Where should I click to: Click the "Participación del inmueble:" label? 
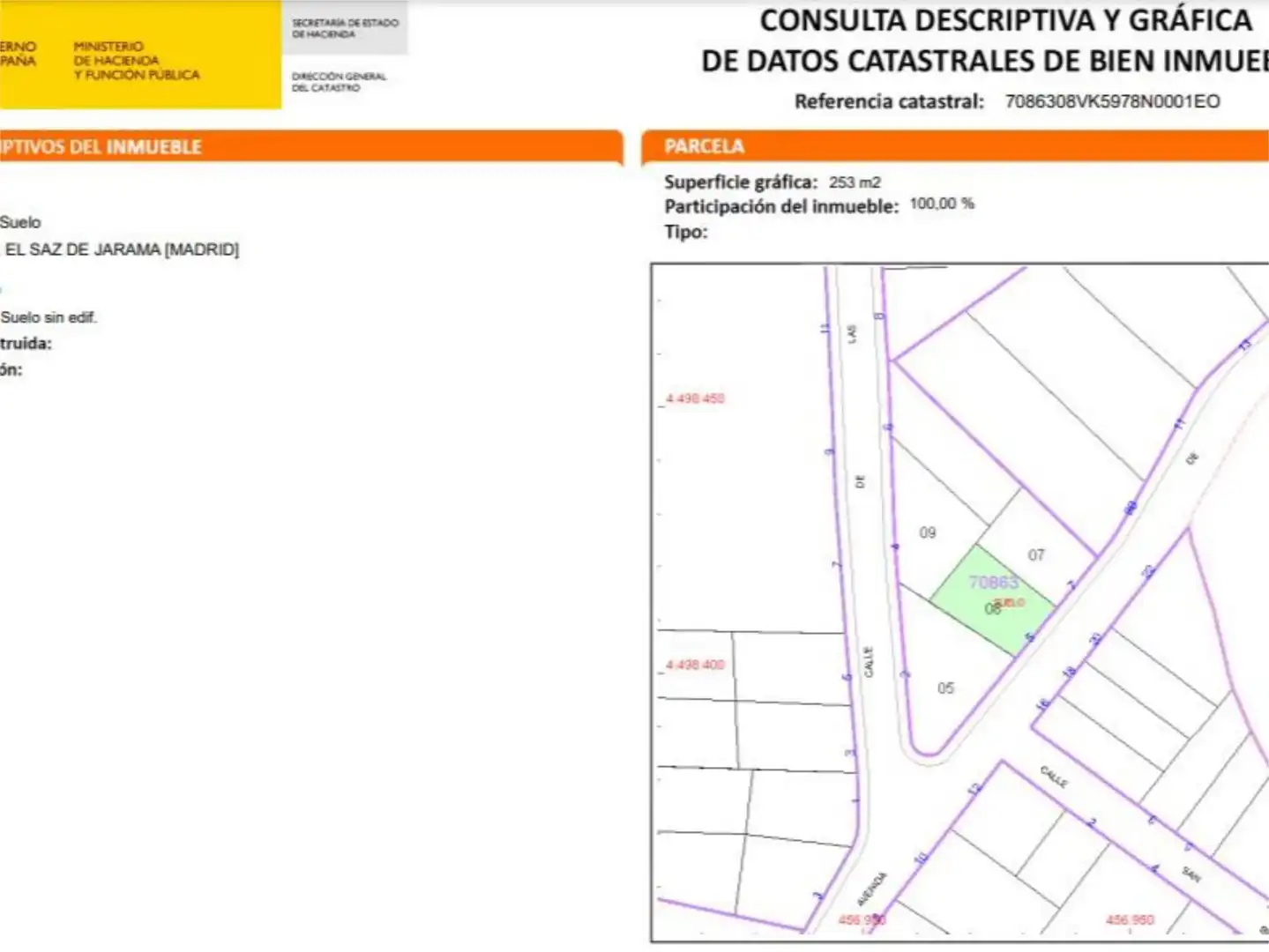781,207
